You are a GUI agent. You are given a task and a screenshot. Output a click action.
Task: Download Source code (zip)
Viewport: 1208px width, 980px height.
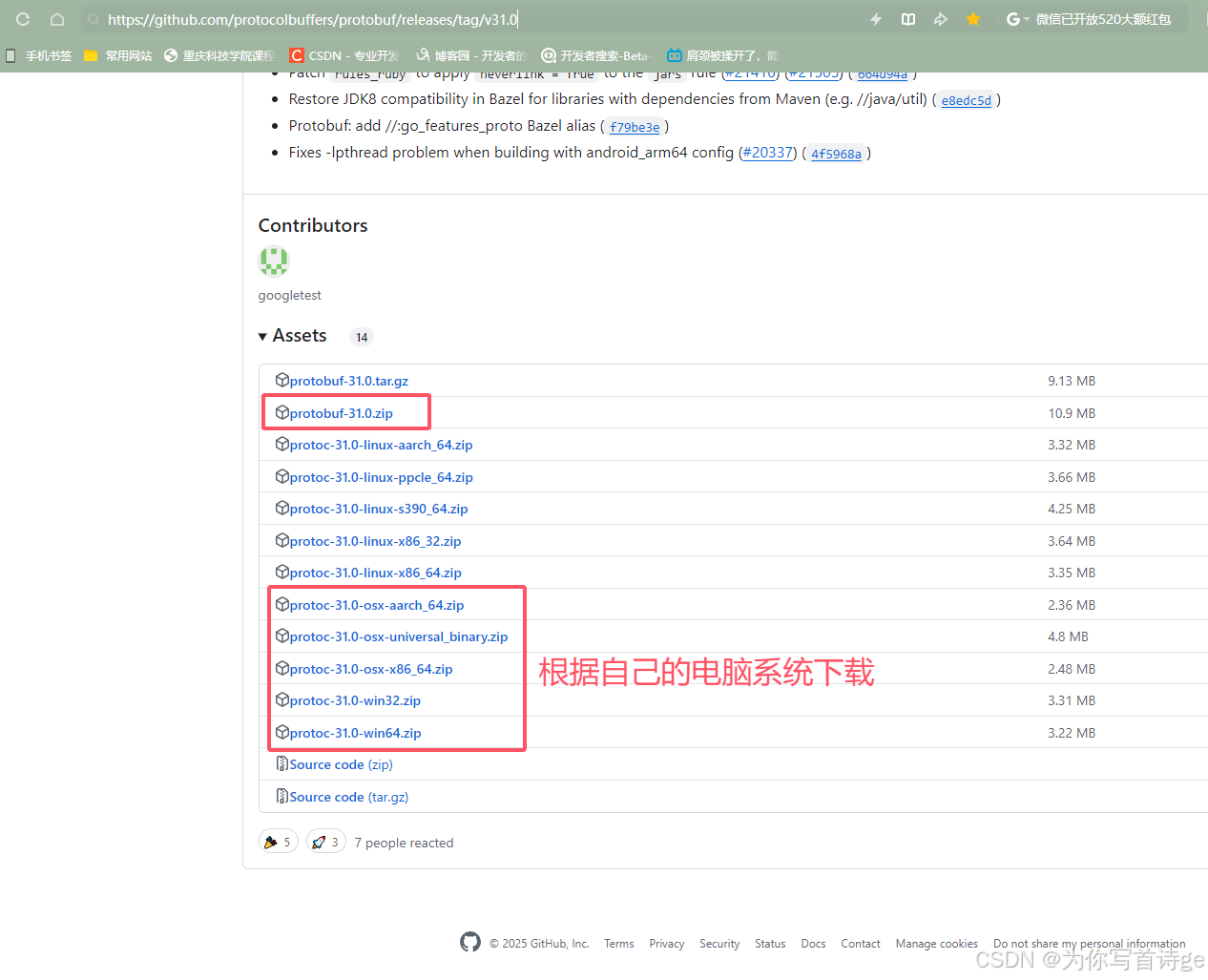(342, 764)
